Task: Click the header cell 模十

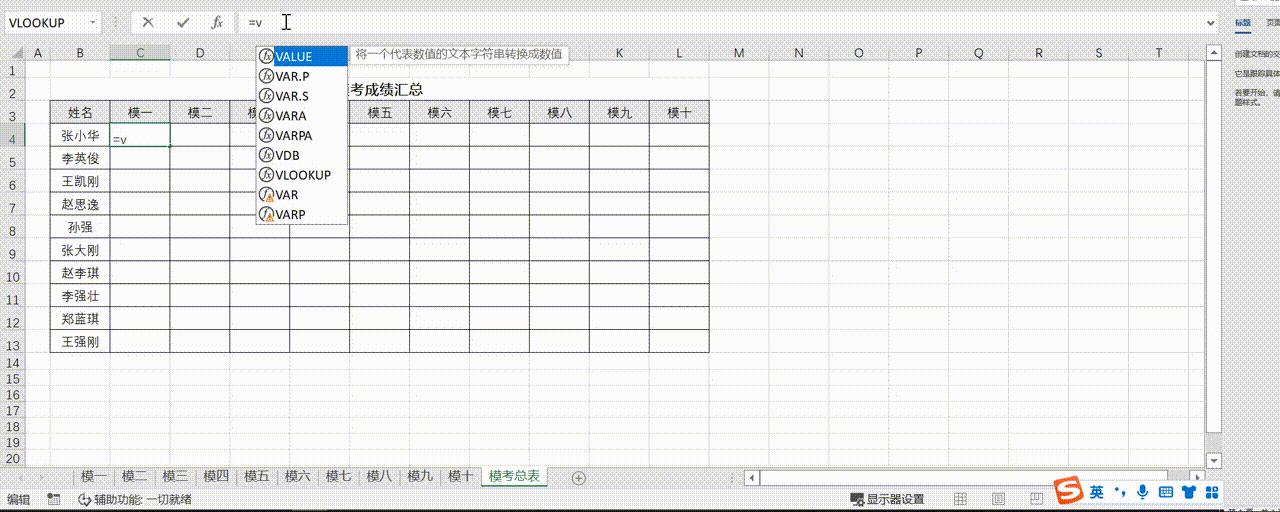Action: pos(679,113)
